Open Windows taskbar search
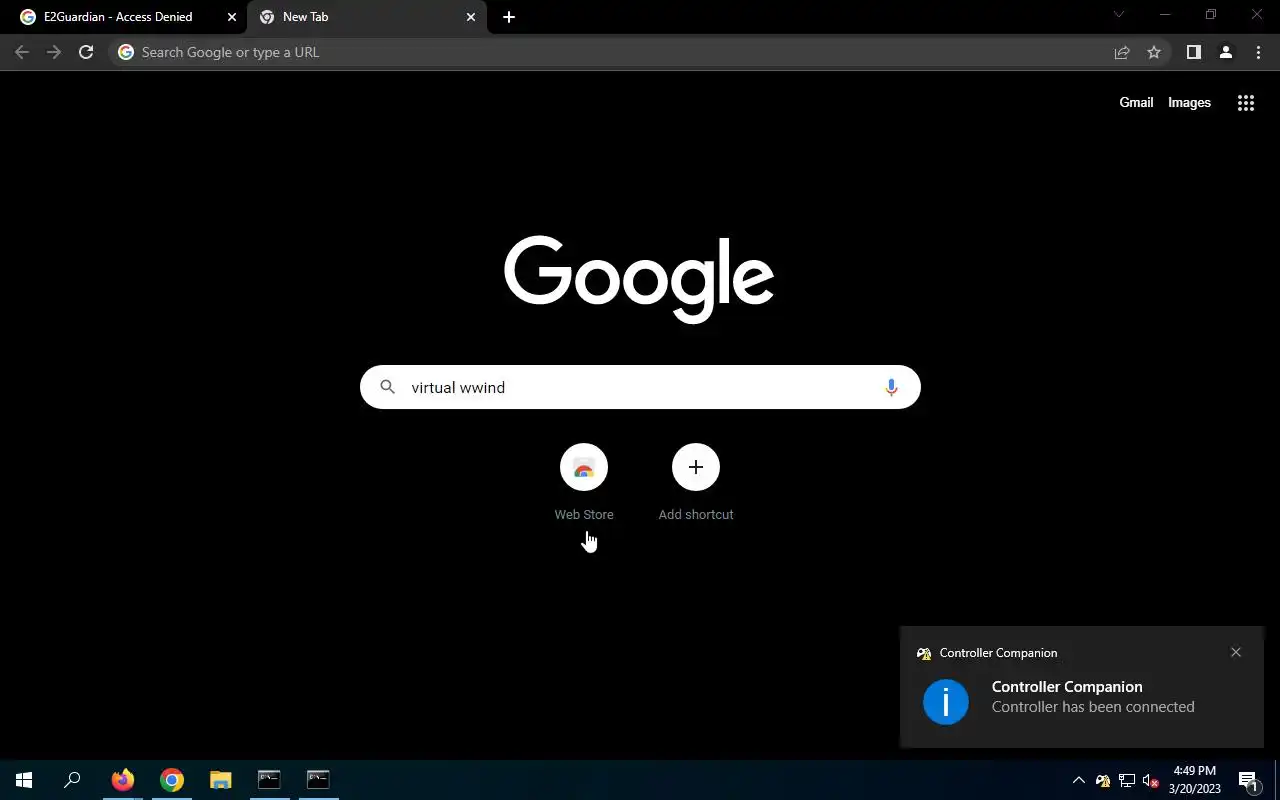 (x=72, y=780)
